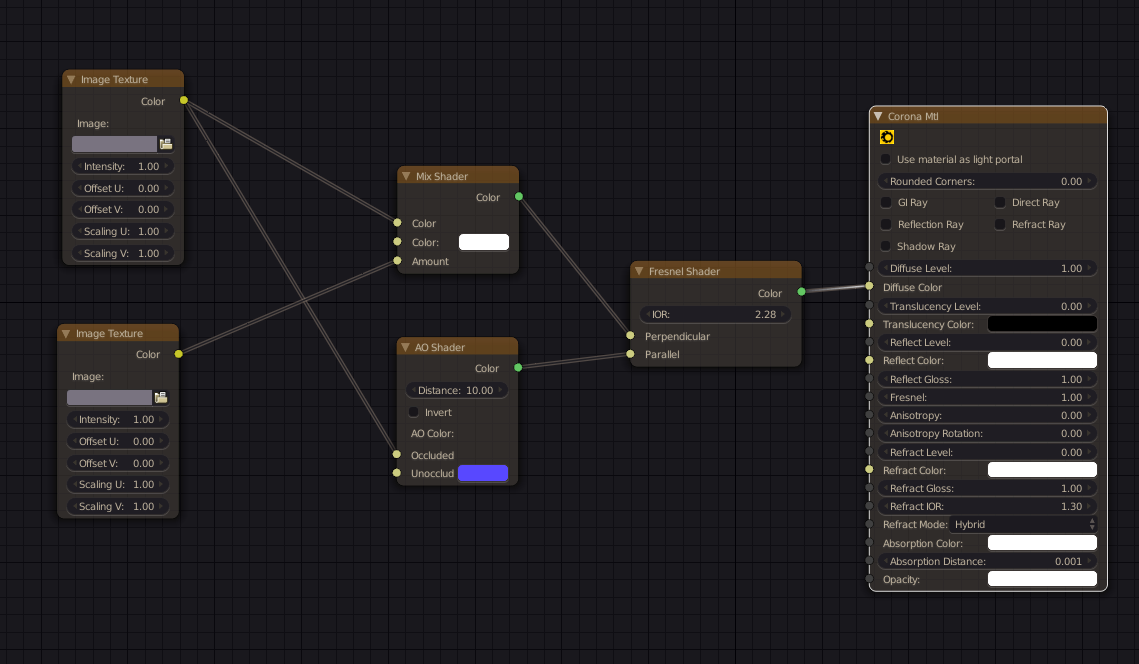Click the Corona Mtl yellow material icon
Screen dimensions: 1139x664
pos(887,137)
